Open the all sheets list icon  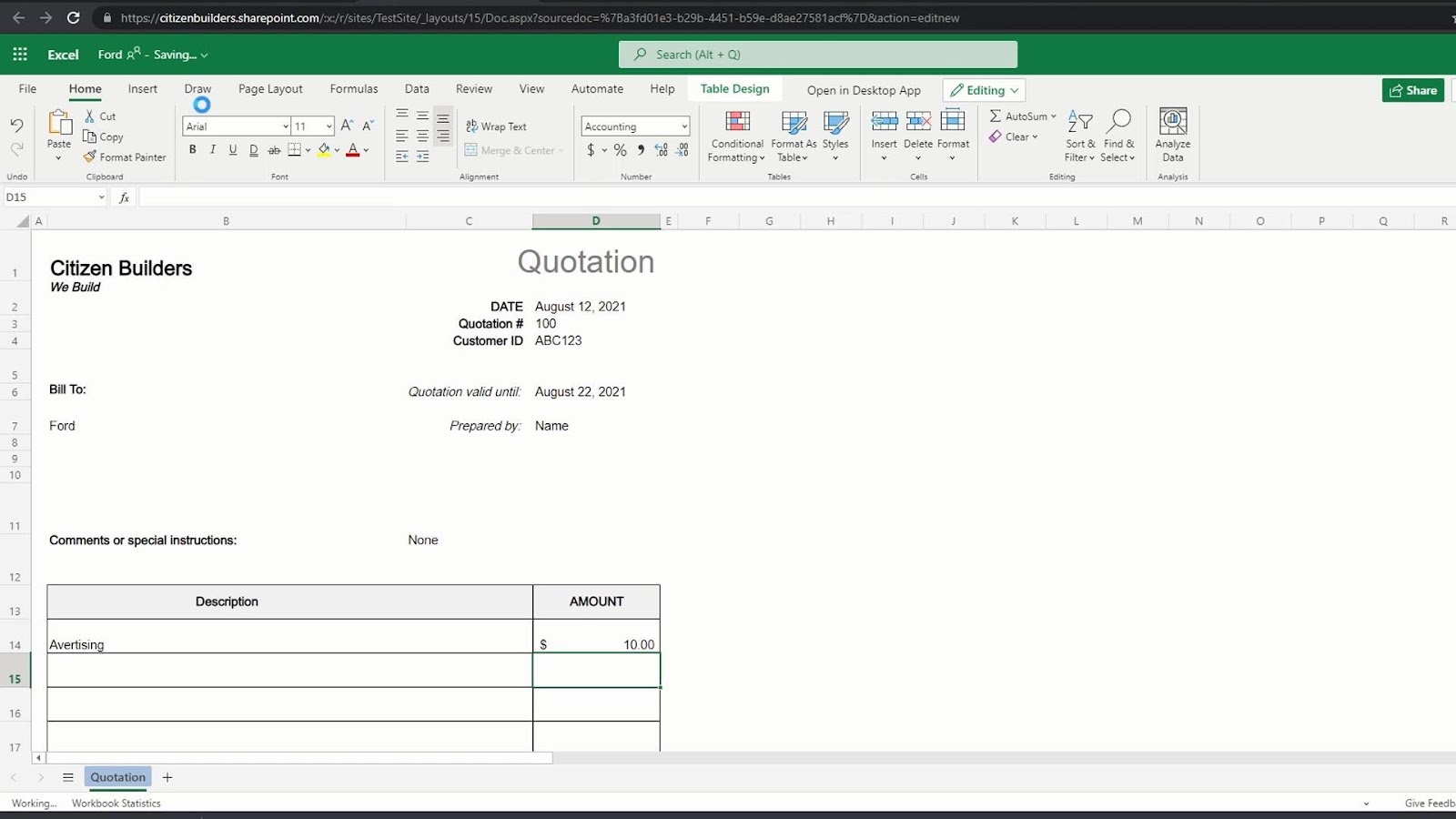[67, 777]
